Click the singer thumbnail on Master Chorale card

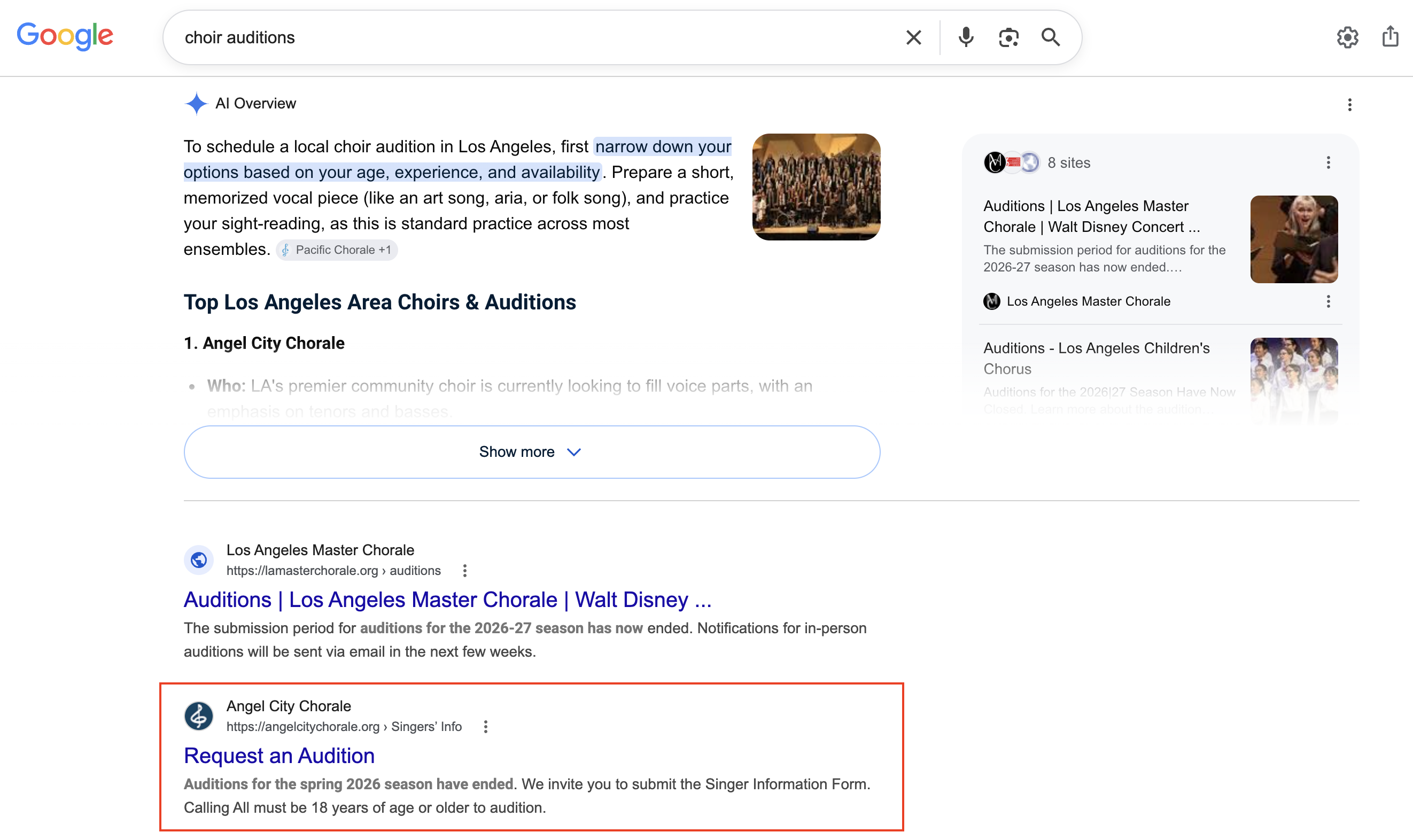(1294, 239)
